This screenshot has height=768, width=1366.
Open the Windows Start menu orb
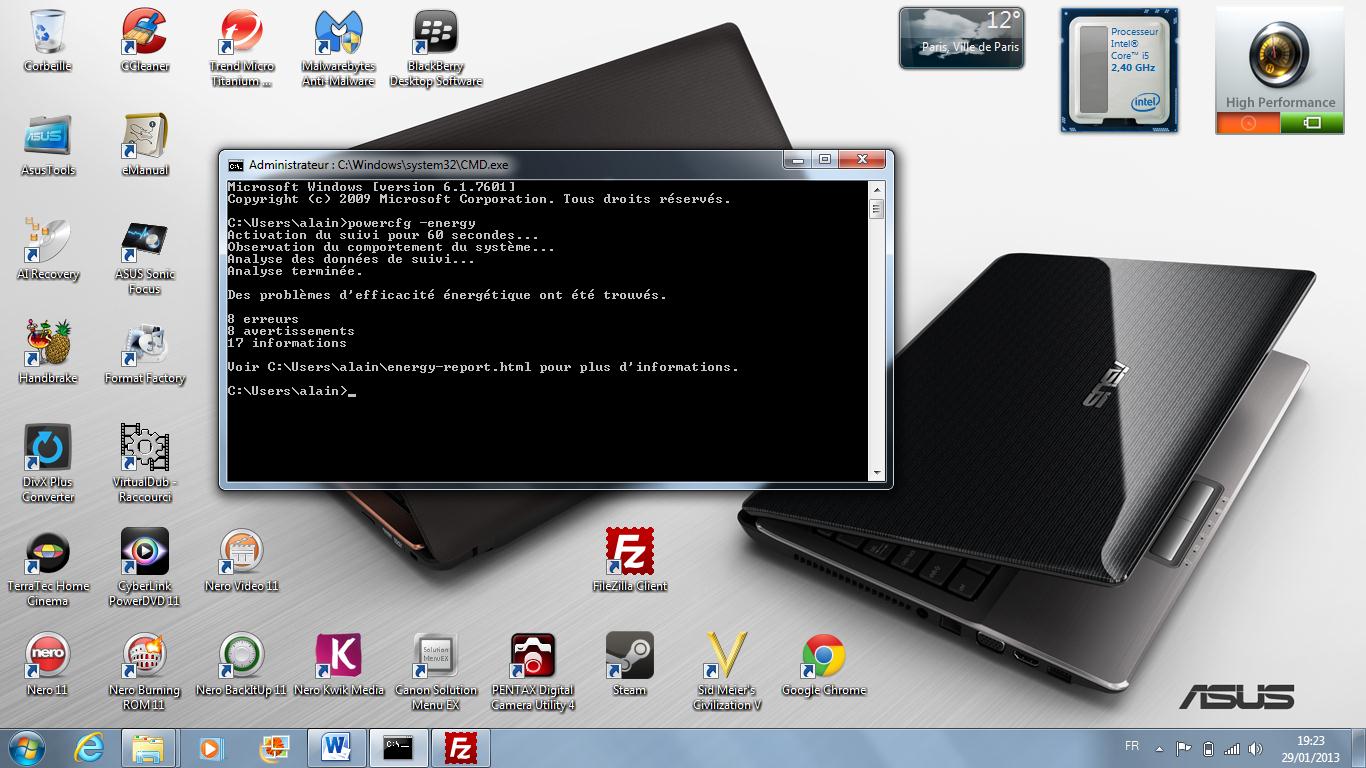26,748
